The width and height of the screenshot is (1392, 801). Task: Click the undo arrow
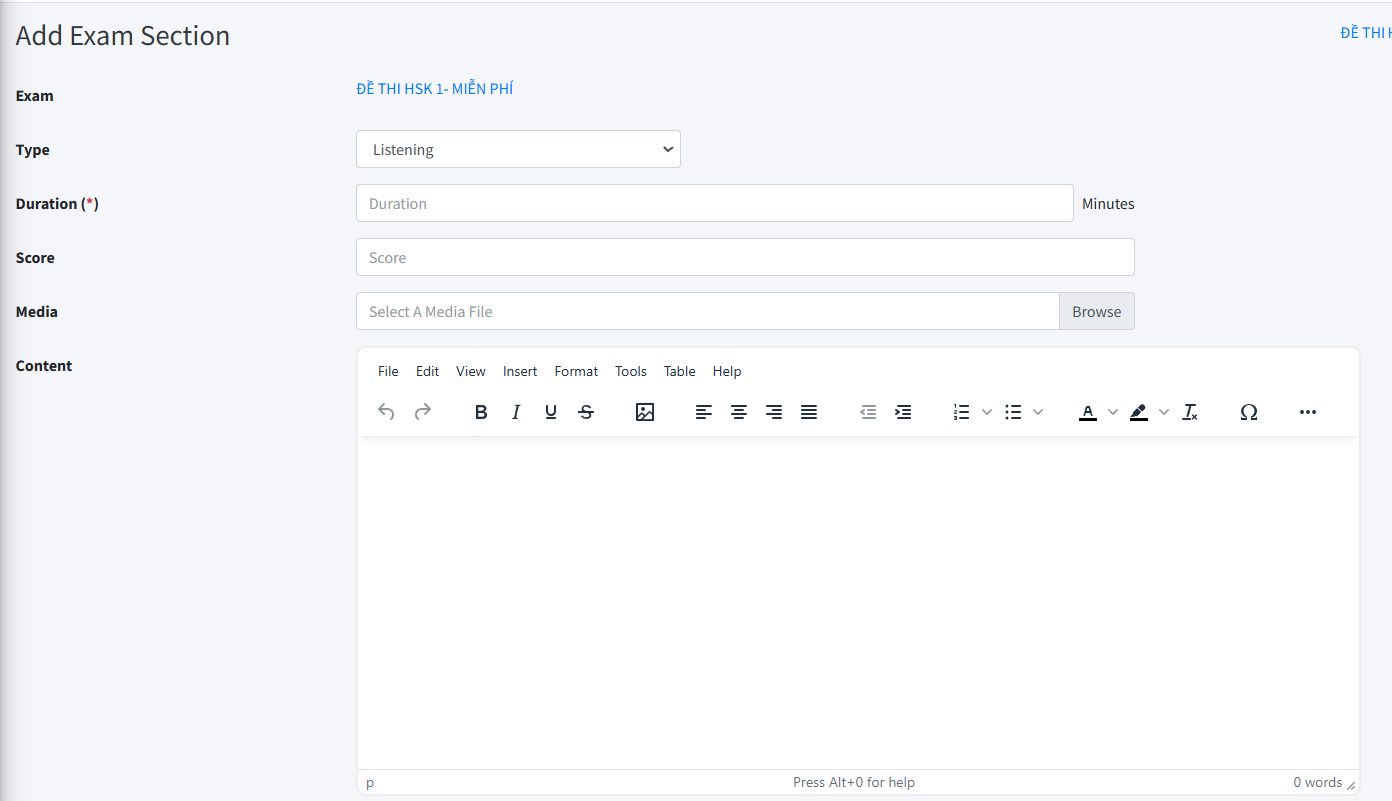(x=387, y=412)
